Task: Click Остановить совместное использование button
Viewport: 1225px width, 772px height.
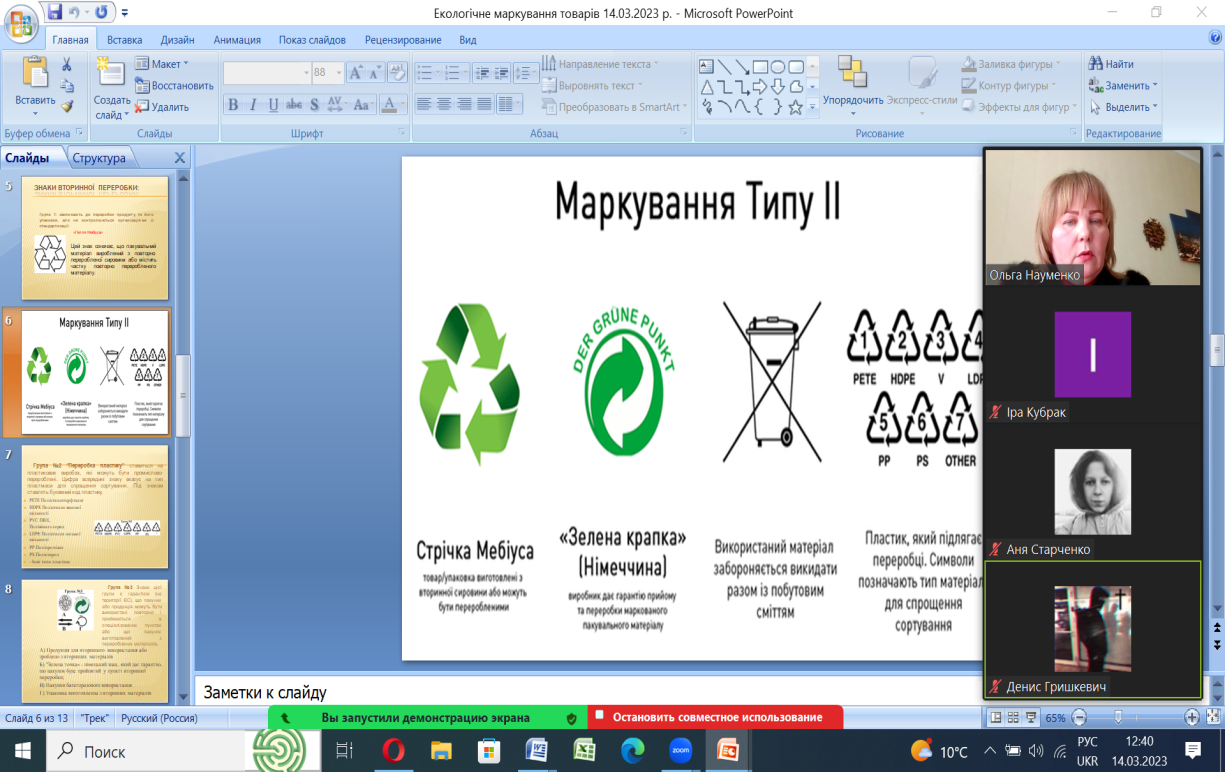Action: click(x=715, y=717)
